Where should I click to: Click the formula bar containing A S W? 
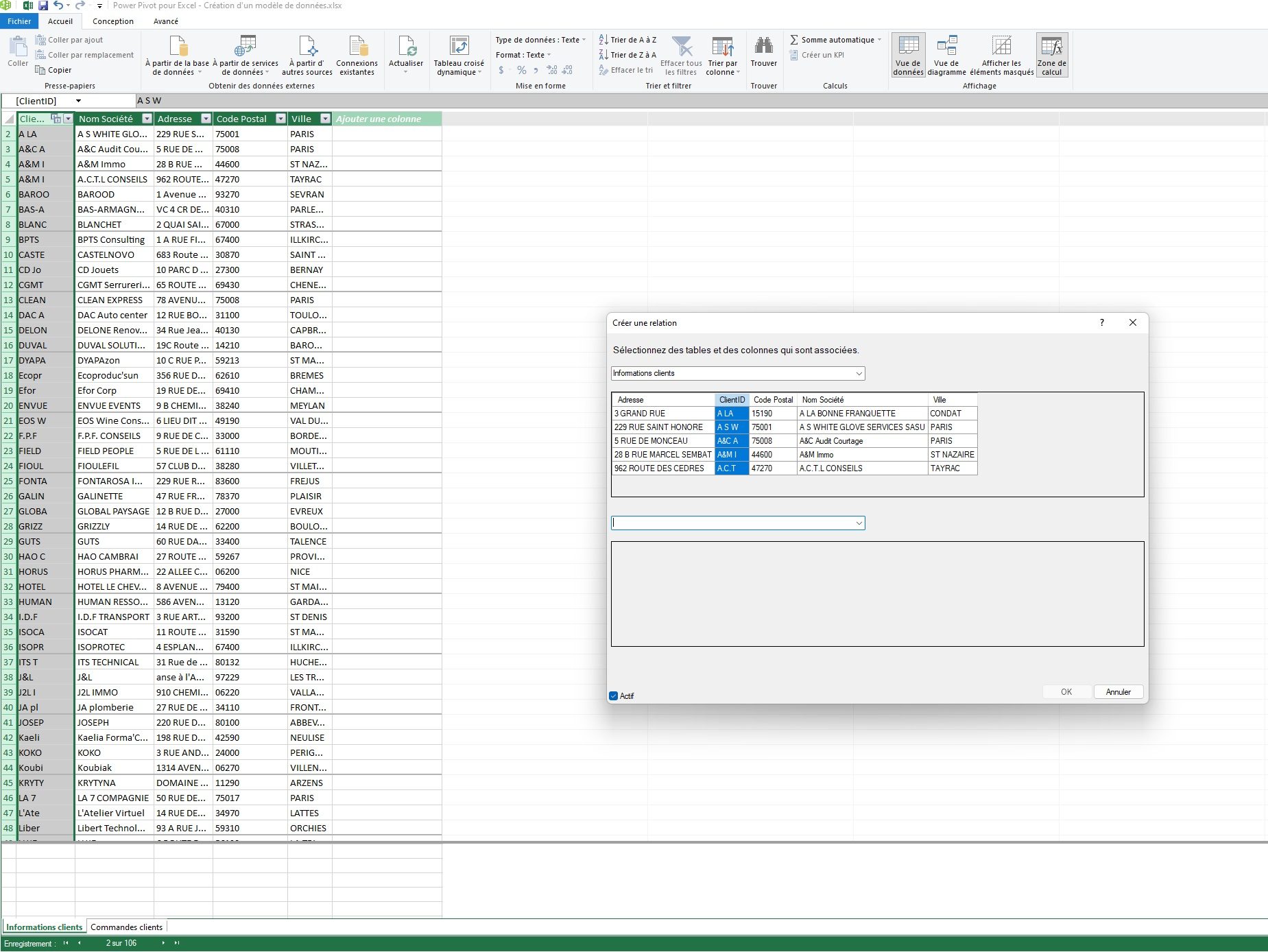(701, 101)
